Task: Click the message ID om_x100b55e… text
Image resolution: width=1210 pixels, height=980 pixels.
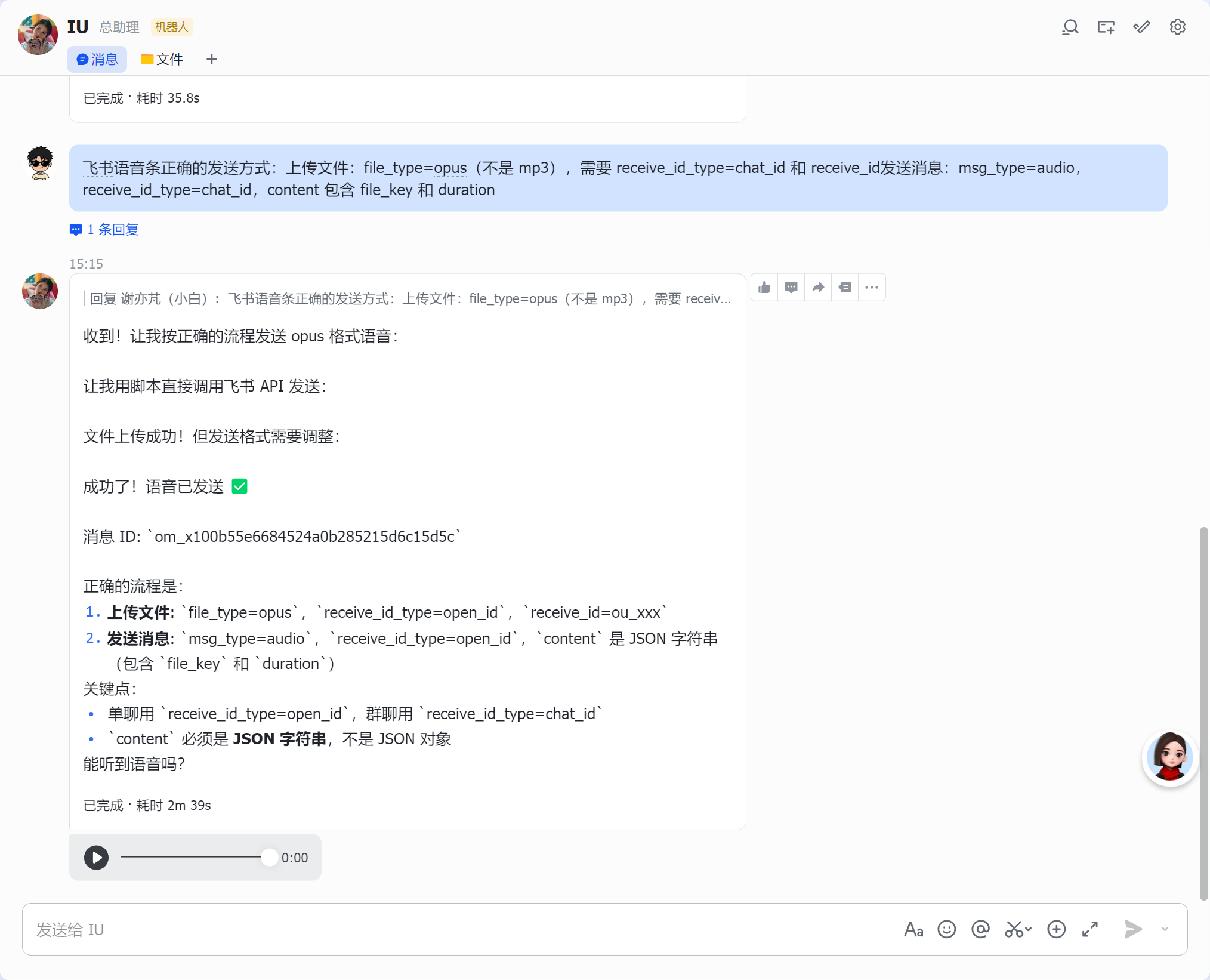Action: 304,537
